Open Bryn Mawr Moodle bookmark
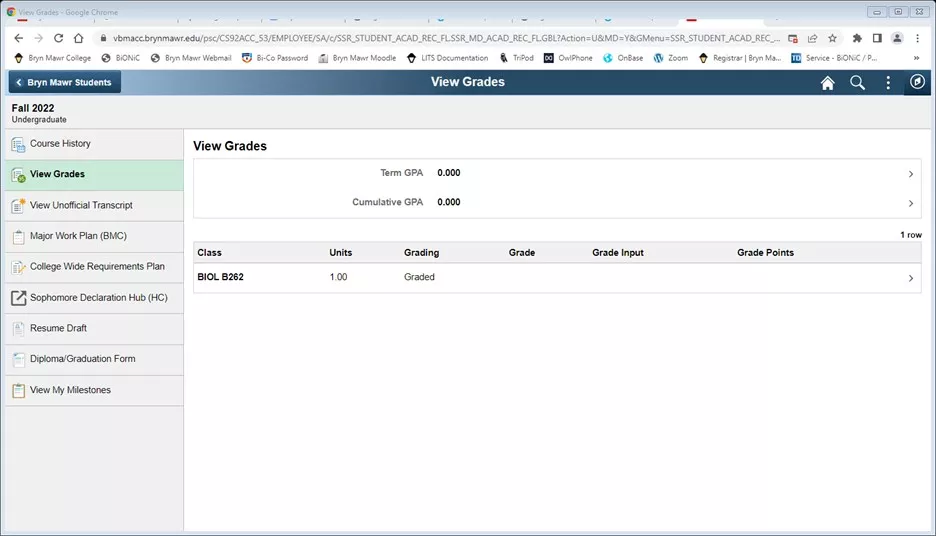 pos(357,58)
